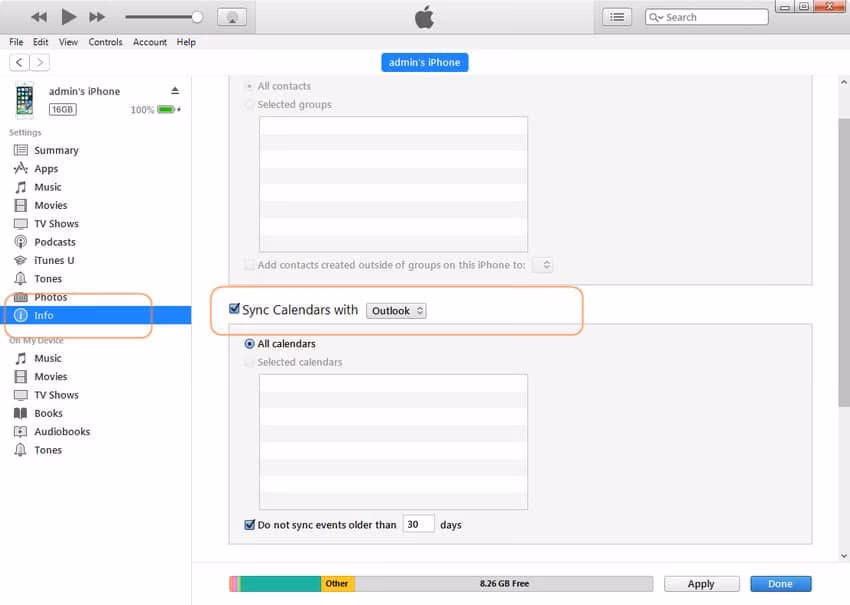Viewport: 850px width, 605px height.
Task: Open the Controls menu
Action: click(105, 42)
